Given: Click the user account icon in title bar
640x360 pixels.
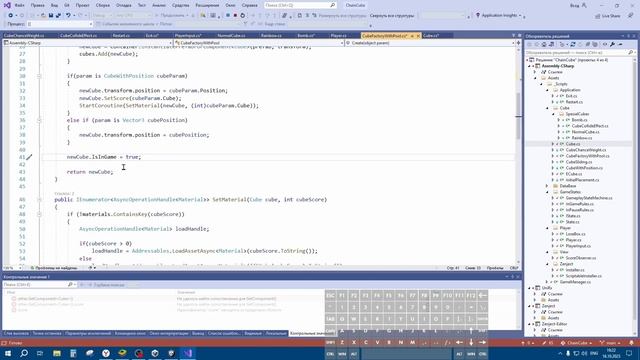Looking at the screenshot, I should (x=584, y=5).
